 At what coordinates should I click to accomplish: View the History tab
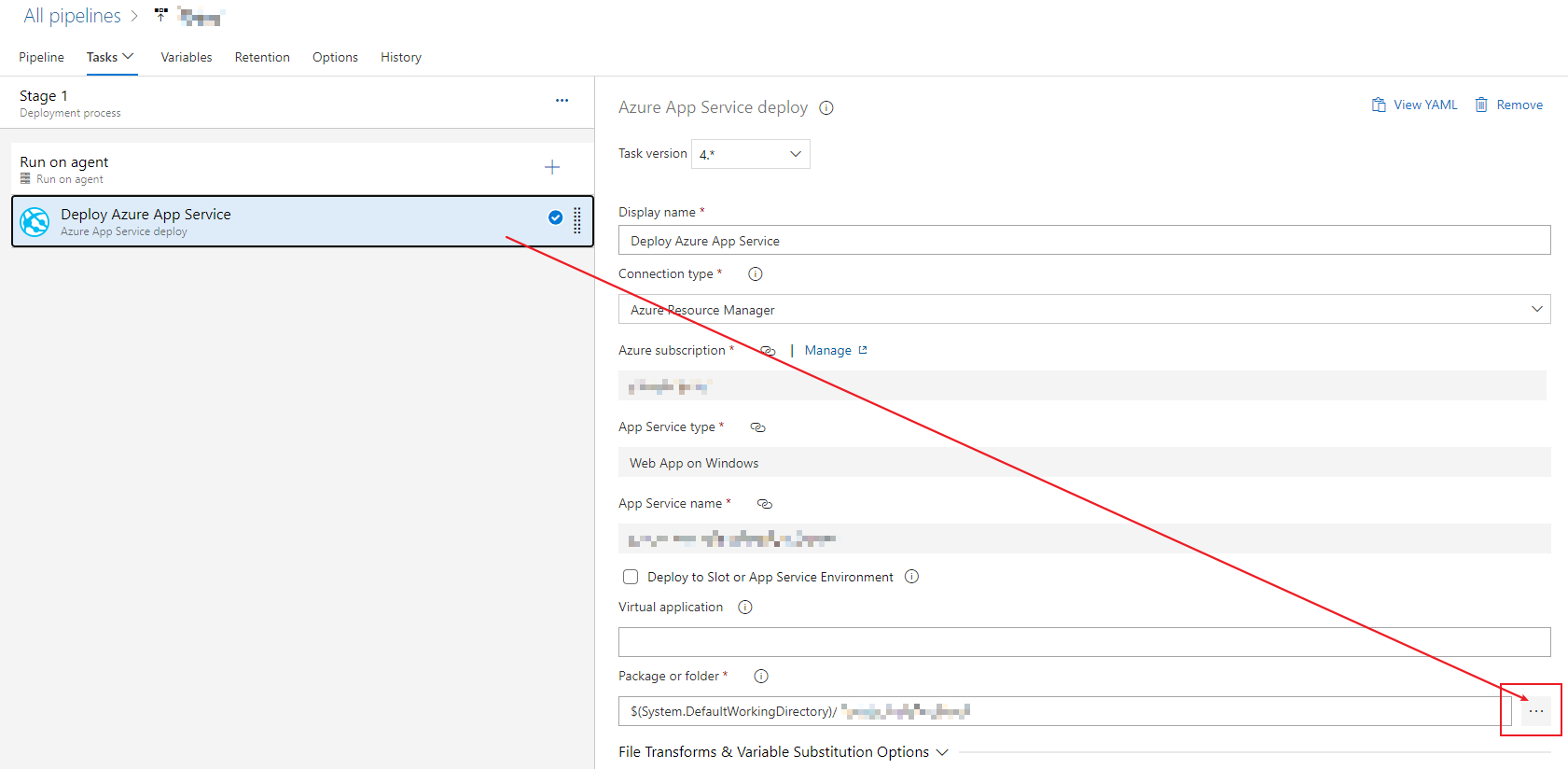click(x=401, y=57)
